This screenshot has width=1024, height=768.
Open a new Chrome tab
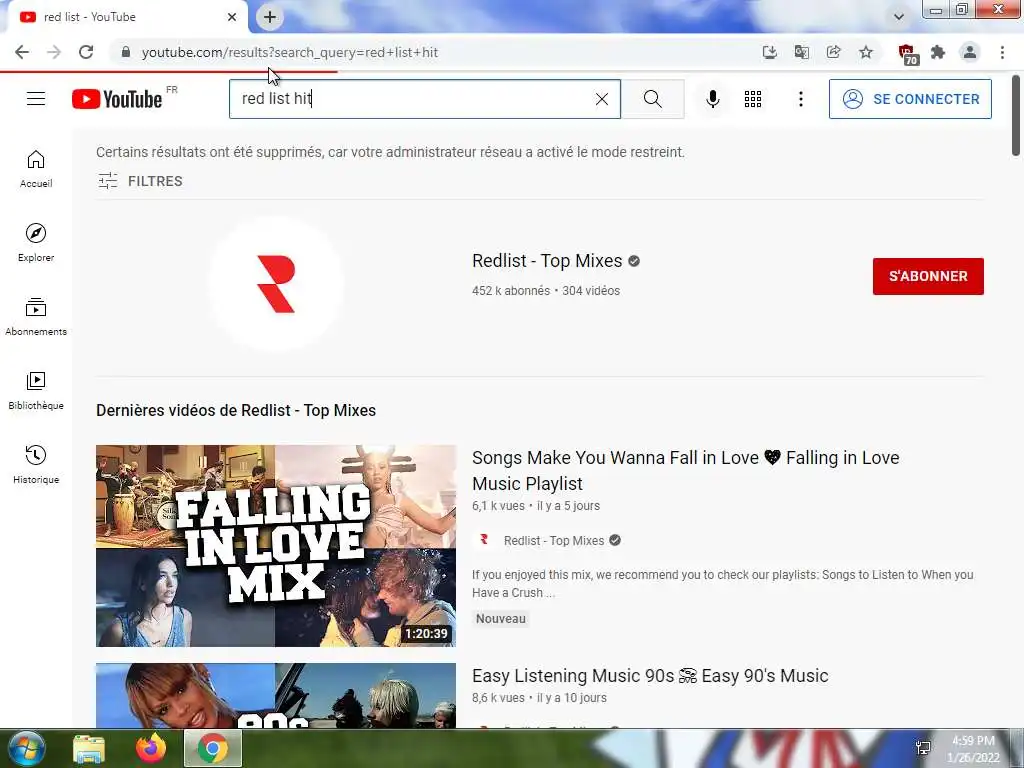click(x=270, y=17)
